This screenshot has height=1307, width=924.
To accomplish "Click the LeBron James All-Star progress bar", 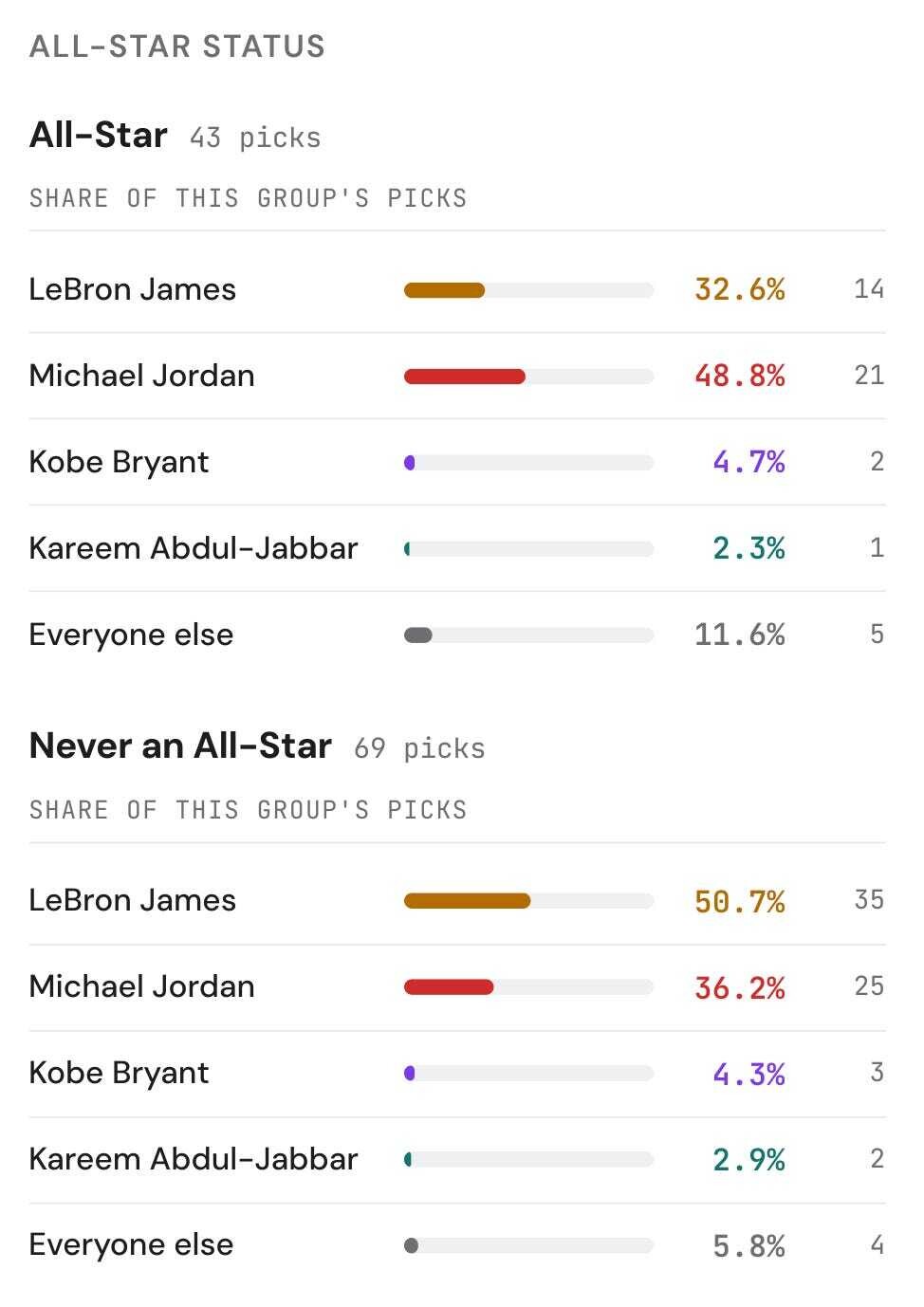I will 528,290.
